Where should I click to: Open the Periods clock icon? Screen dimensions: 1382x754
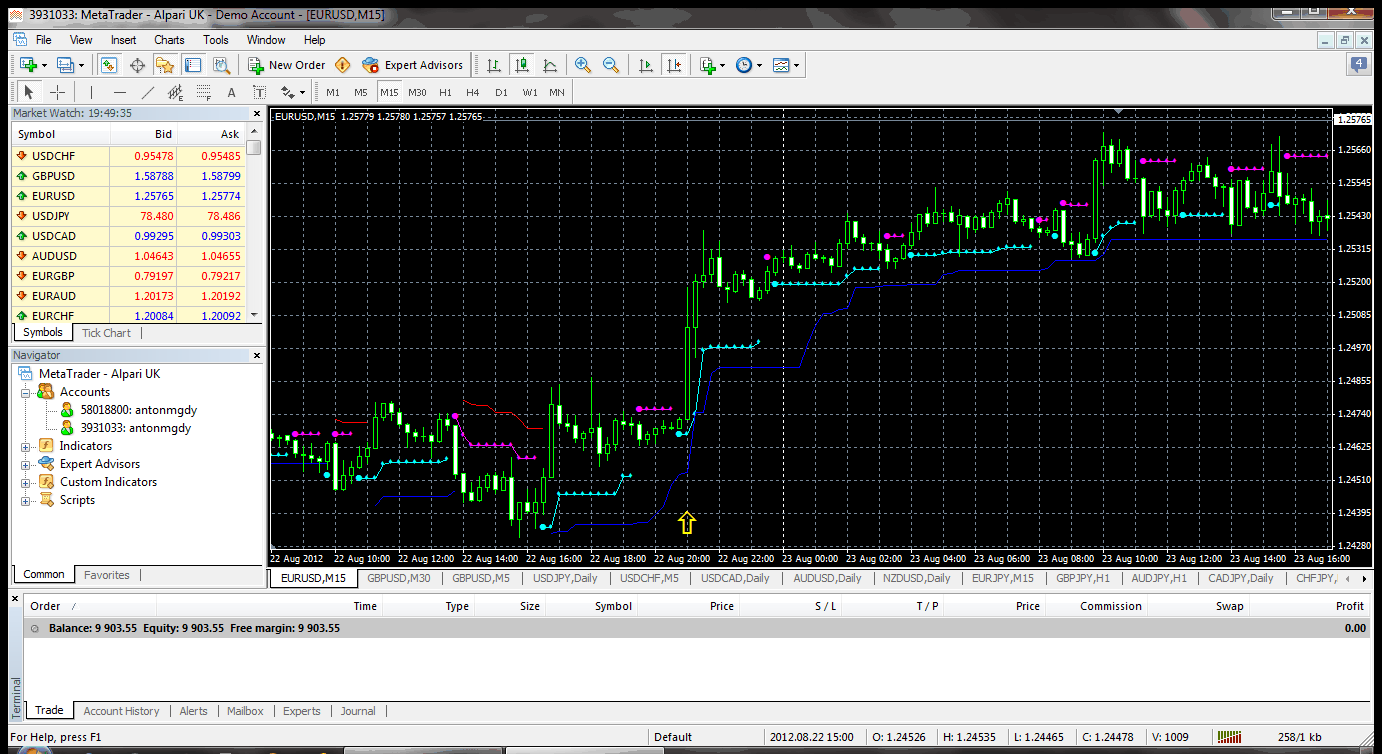[x=744, y=65]
